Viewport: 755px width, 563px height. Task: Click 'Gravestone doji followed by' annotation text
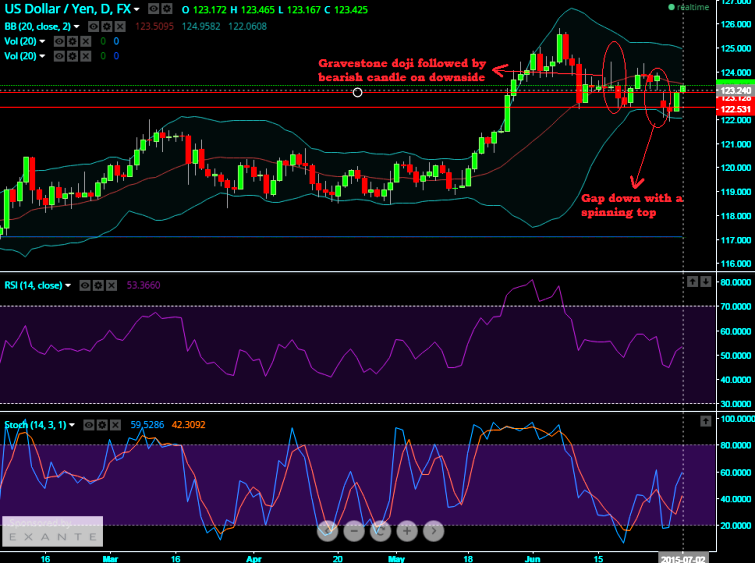[402, 63]
